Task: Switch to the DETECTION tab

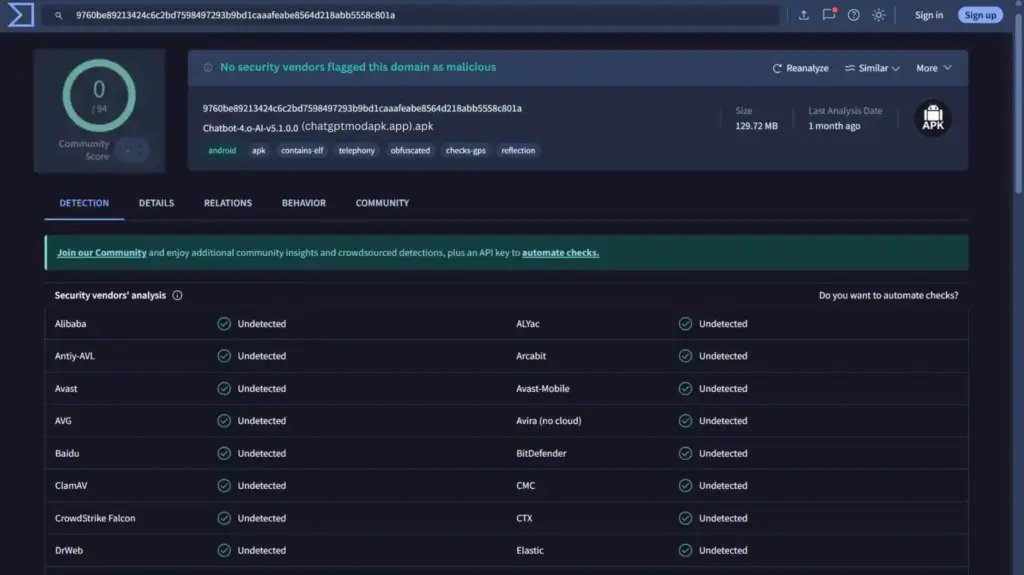Action: coord(84,203)
